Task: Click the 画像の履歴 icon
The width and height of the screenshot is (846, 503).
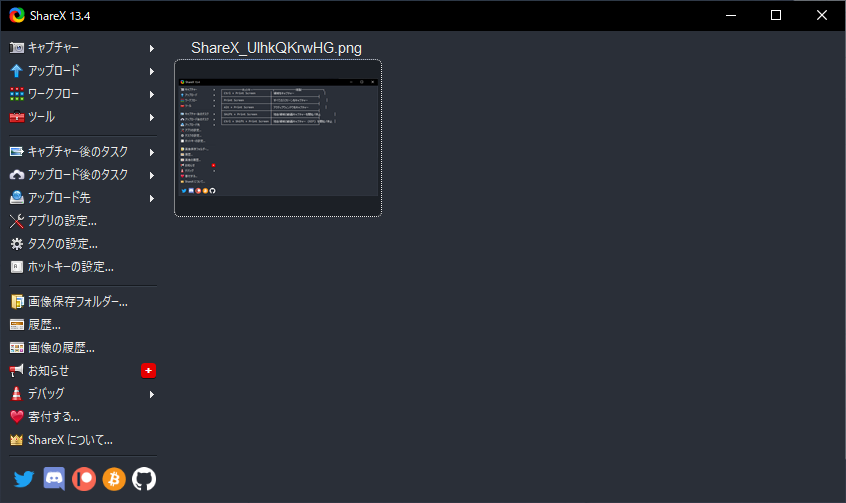Action: point(17,348)
